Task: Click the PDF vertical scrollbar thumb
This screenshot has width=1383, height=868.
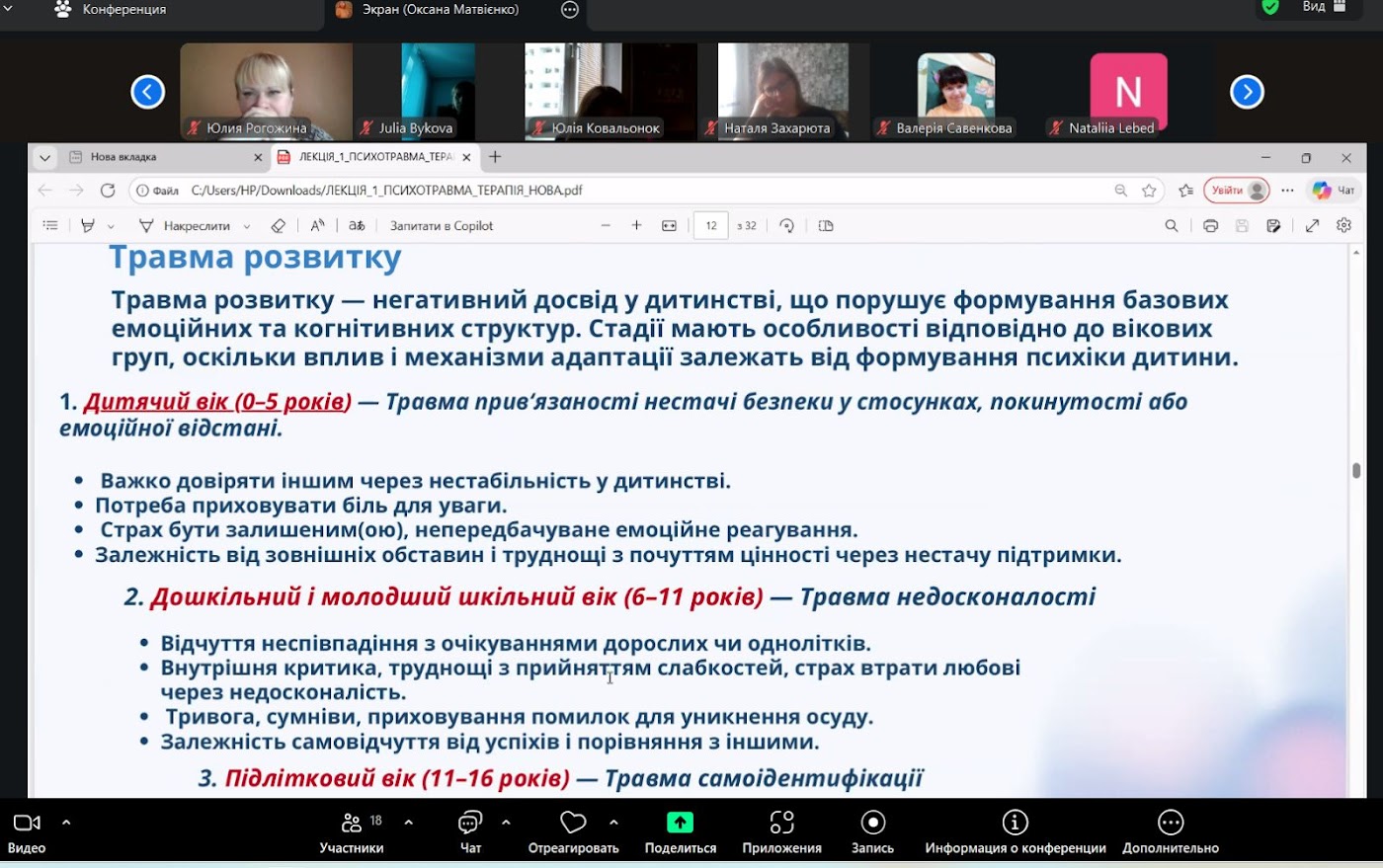Action: (x=1356, y=470)
